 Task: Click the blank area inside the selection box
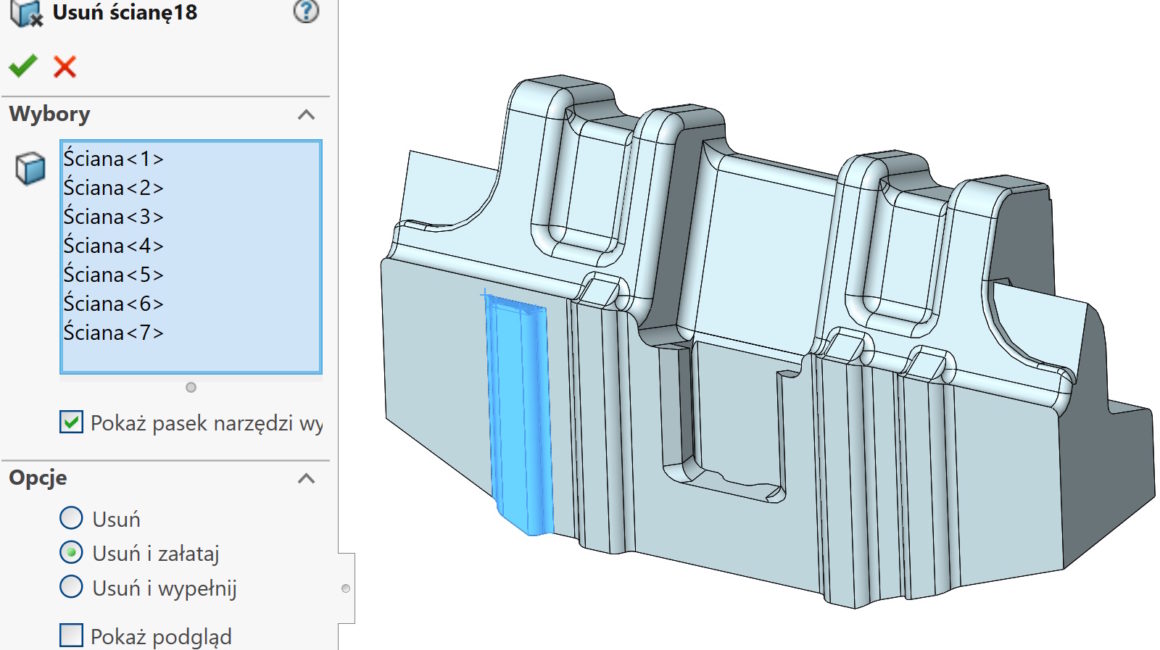click(x=190, y=357)
